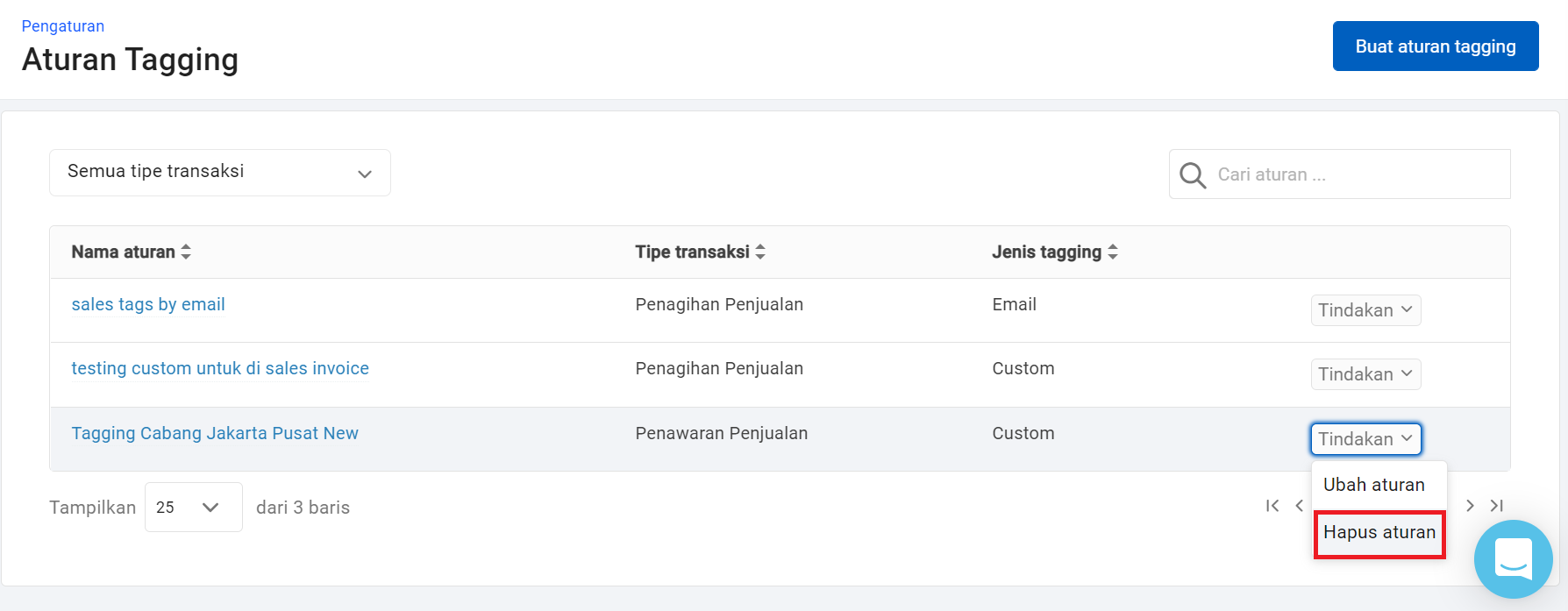Go to next page arrow
This screenshot has width=1568, height=611.
pyautogui.click(x=1470, y=506)
